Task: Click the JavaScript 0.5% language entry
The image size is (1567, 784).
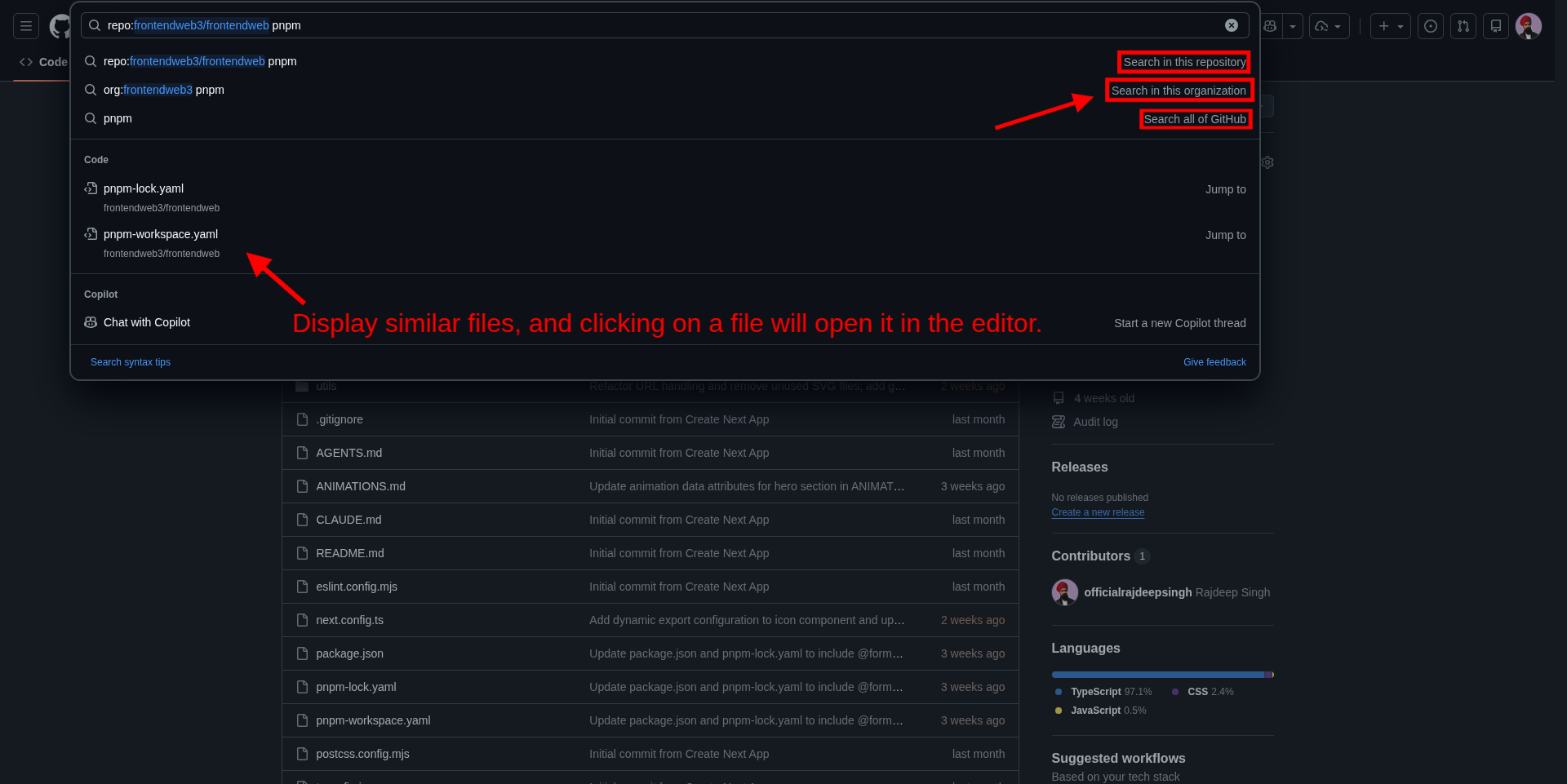Action: pos(1100,711)
